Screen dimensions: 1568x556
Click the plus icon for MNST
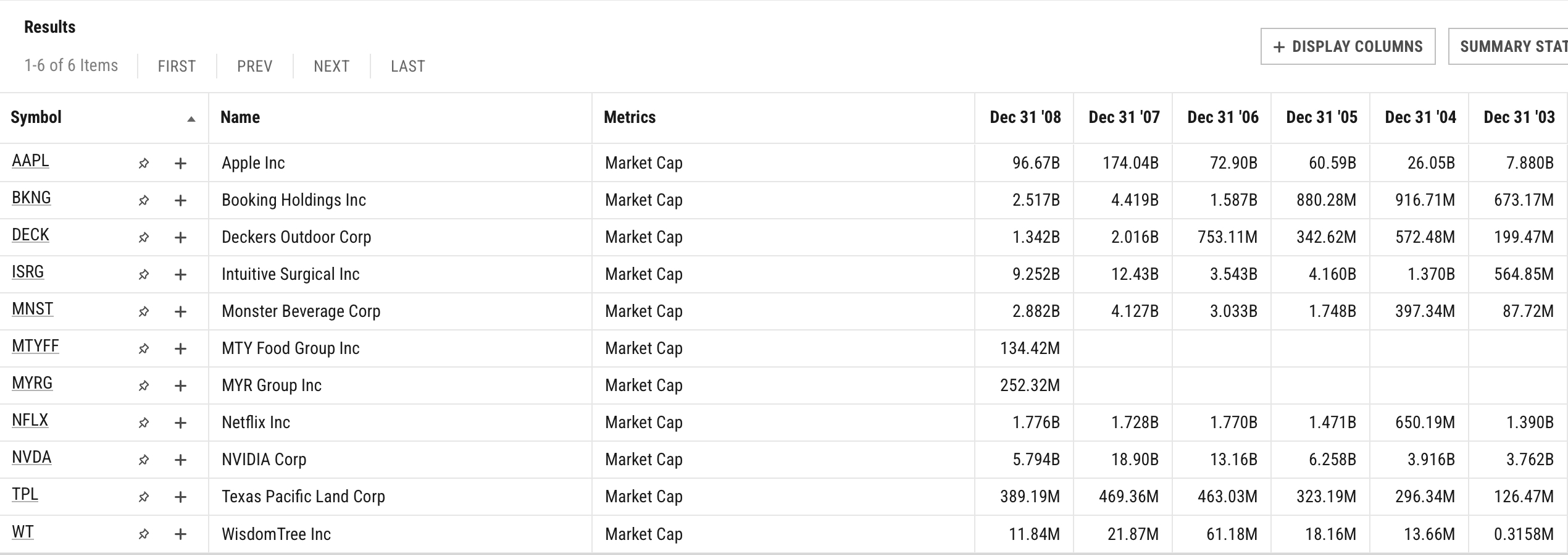tap(180, 311)
